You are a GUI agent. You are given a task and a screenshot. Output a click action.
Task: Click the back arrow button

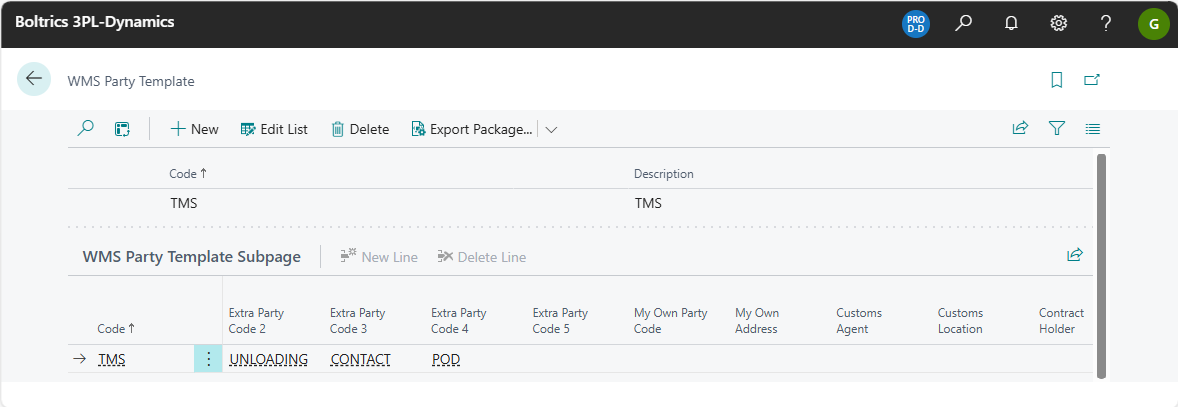[x=34, y=79]
